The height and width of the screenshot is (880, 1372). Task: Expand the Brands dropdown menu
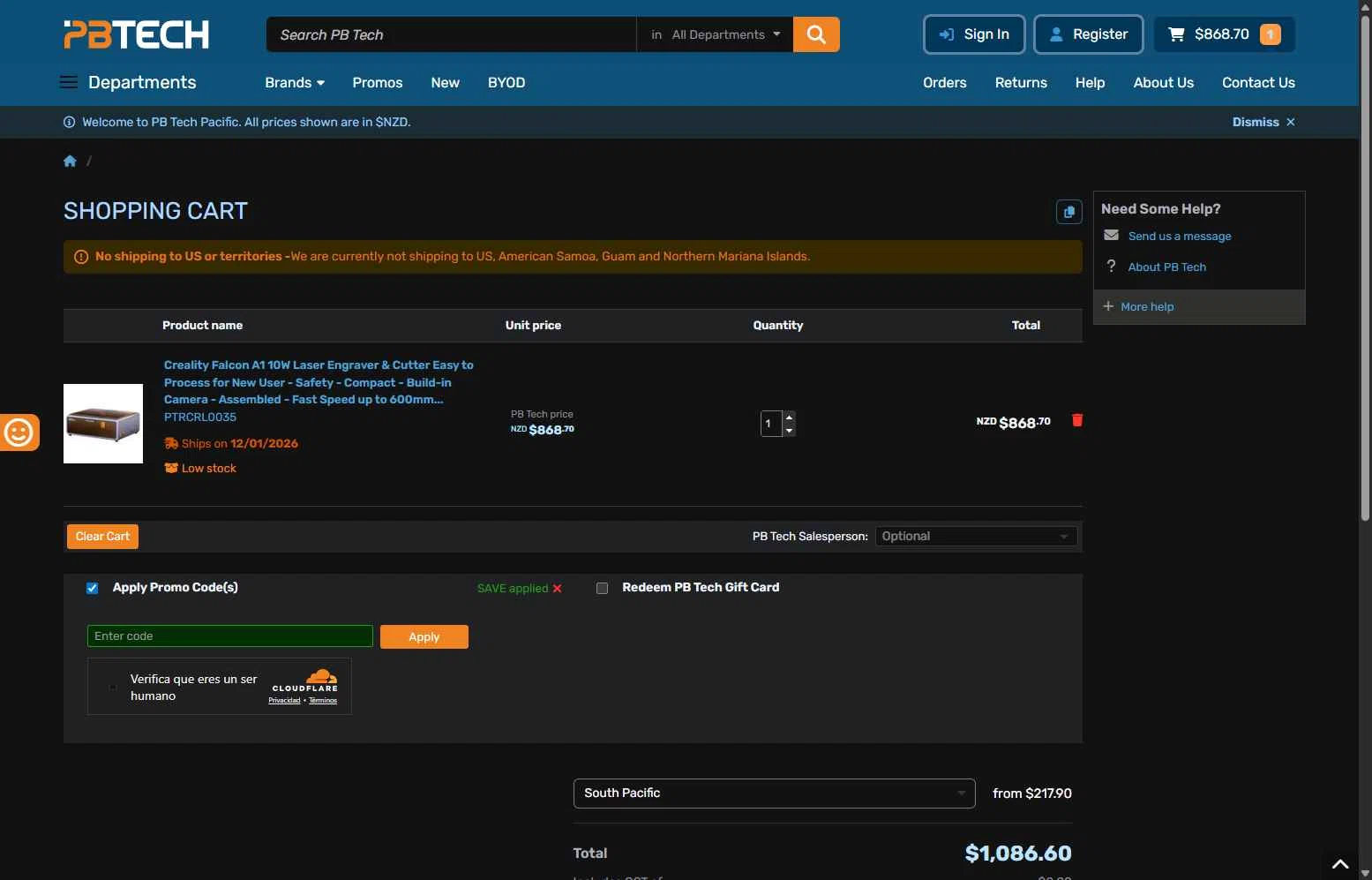[x=295, y=82]
